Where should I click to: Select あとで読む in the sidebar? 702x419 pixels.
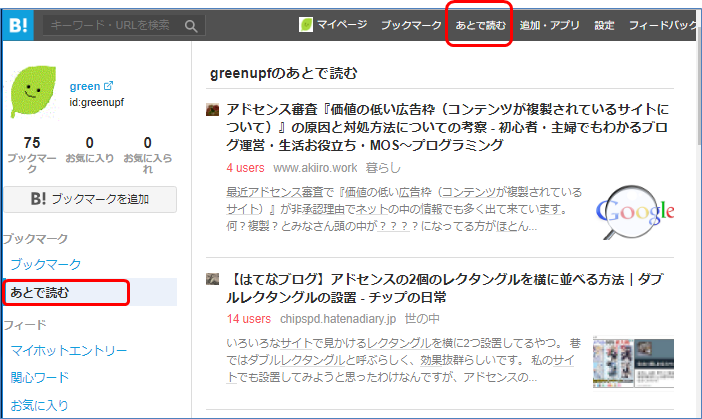[90, 292]
